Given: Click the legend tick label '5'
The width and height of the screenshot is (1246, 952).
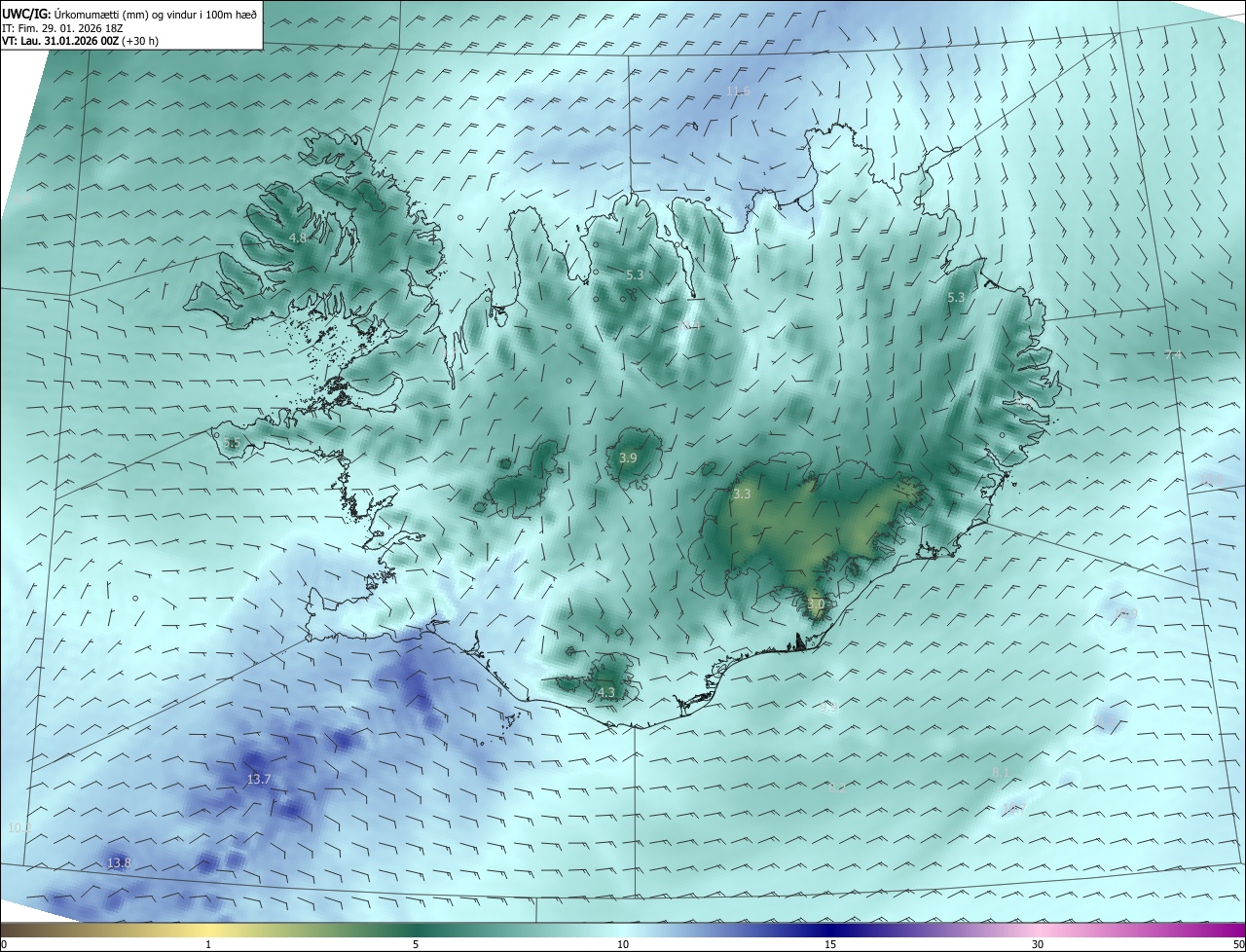Looking at the screenshot, I should 416,944.
